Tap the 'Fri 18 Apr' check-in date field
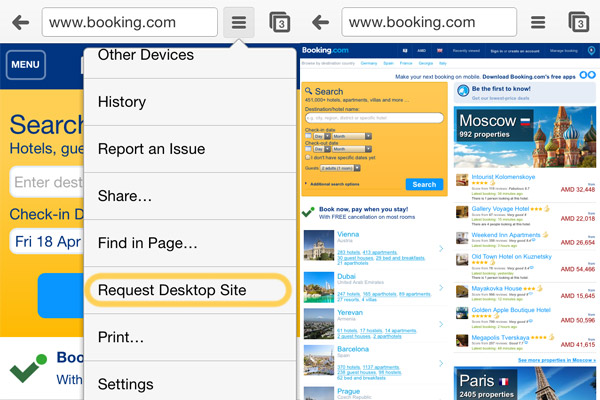Image resolution: width=600 pixels, height=400 pixels. point(47,242)
